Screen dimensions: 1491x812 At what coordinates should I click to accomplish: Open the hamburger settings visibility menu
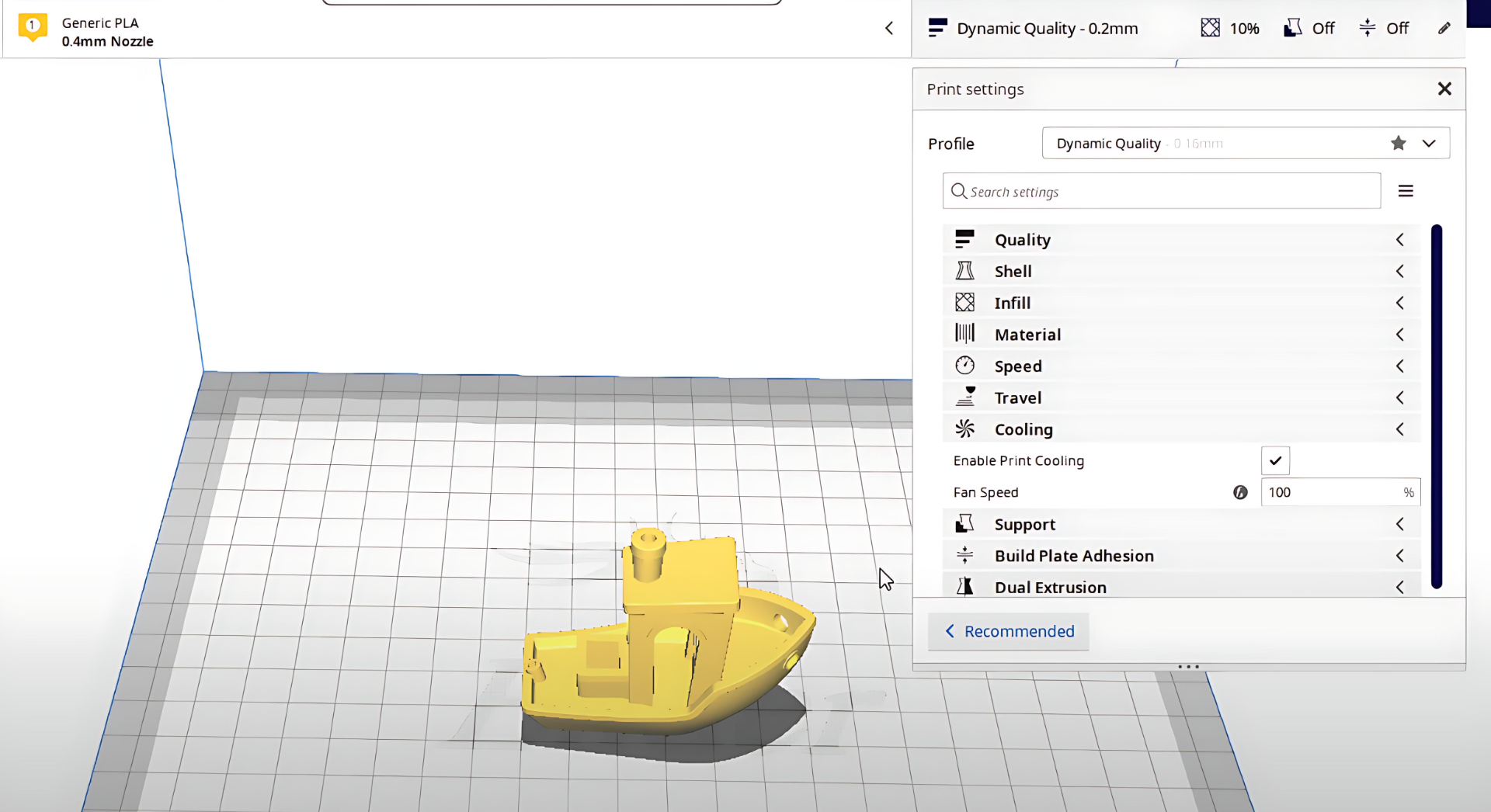tap(1405, 191)
